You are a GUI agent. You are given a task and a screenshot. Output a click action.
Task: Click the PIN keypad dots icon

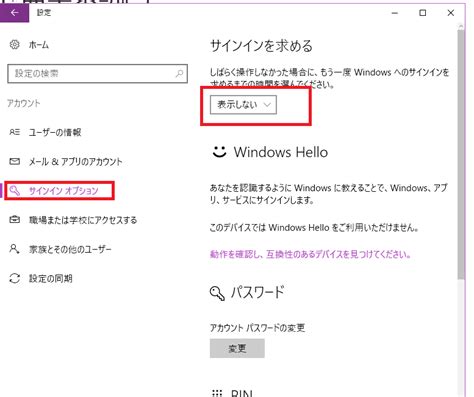tap(217, 393)
